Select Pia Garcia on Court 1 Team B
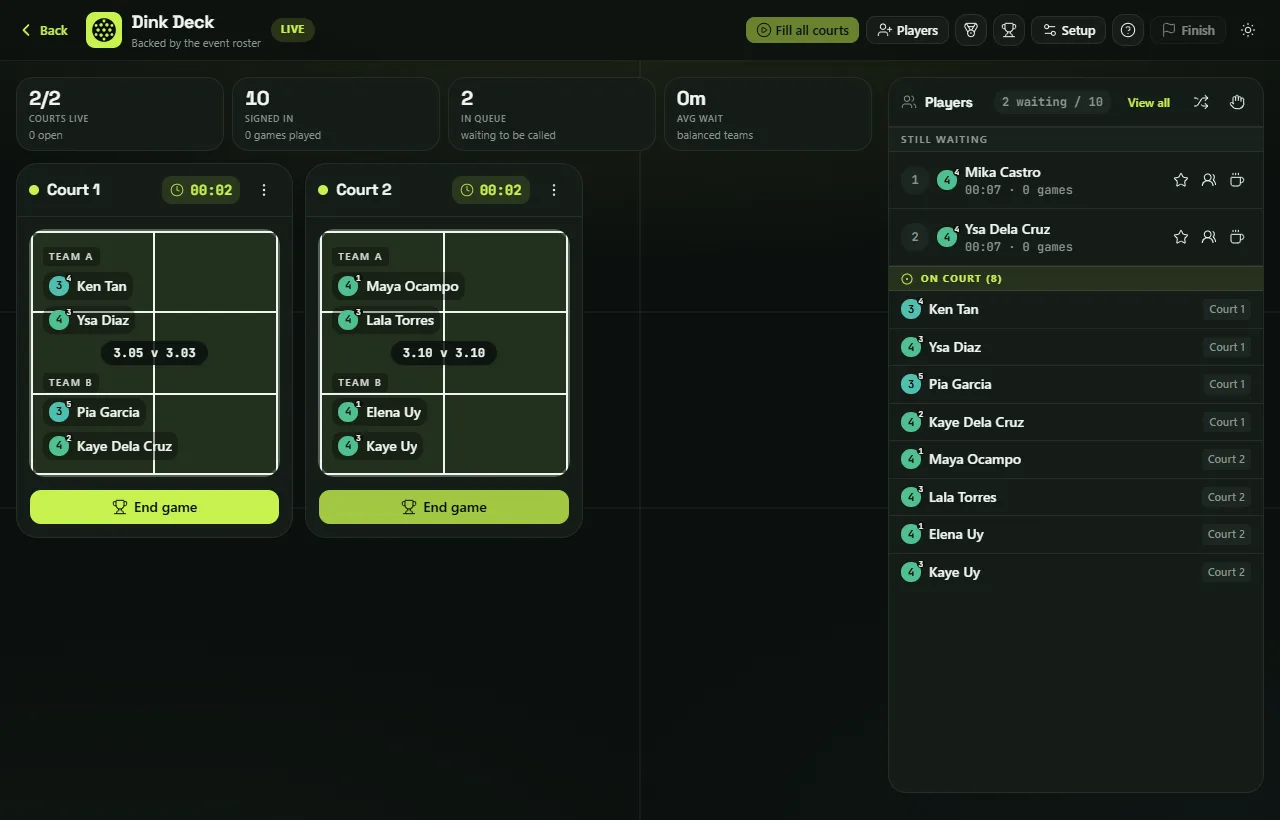The height and width of the screenshot is (820, 1280). 94,412
